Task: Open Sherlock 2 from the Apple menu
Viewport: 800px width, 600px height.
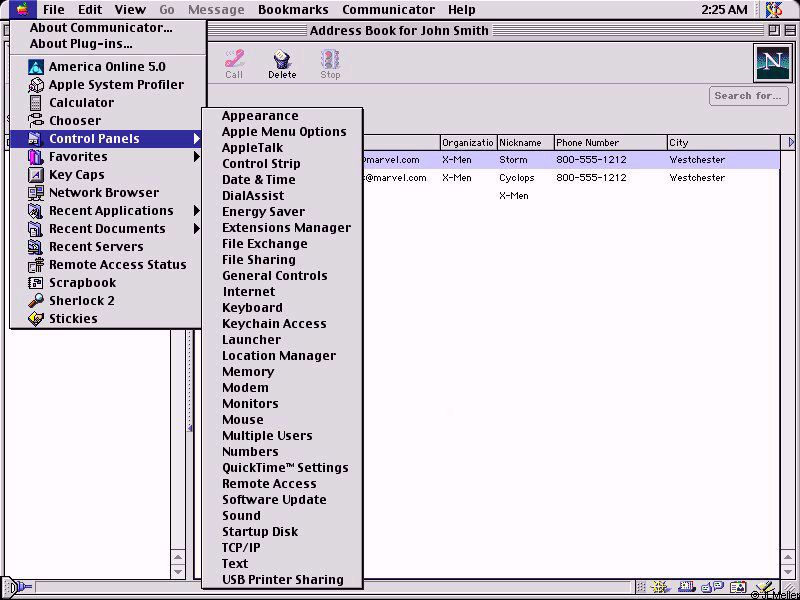Action: pyautogui.click(x=81, y=301)
